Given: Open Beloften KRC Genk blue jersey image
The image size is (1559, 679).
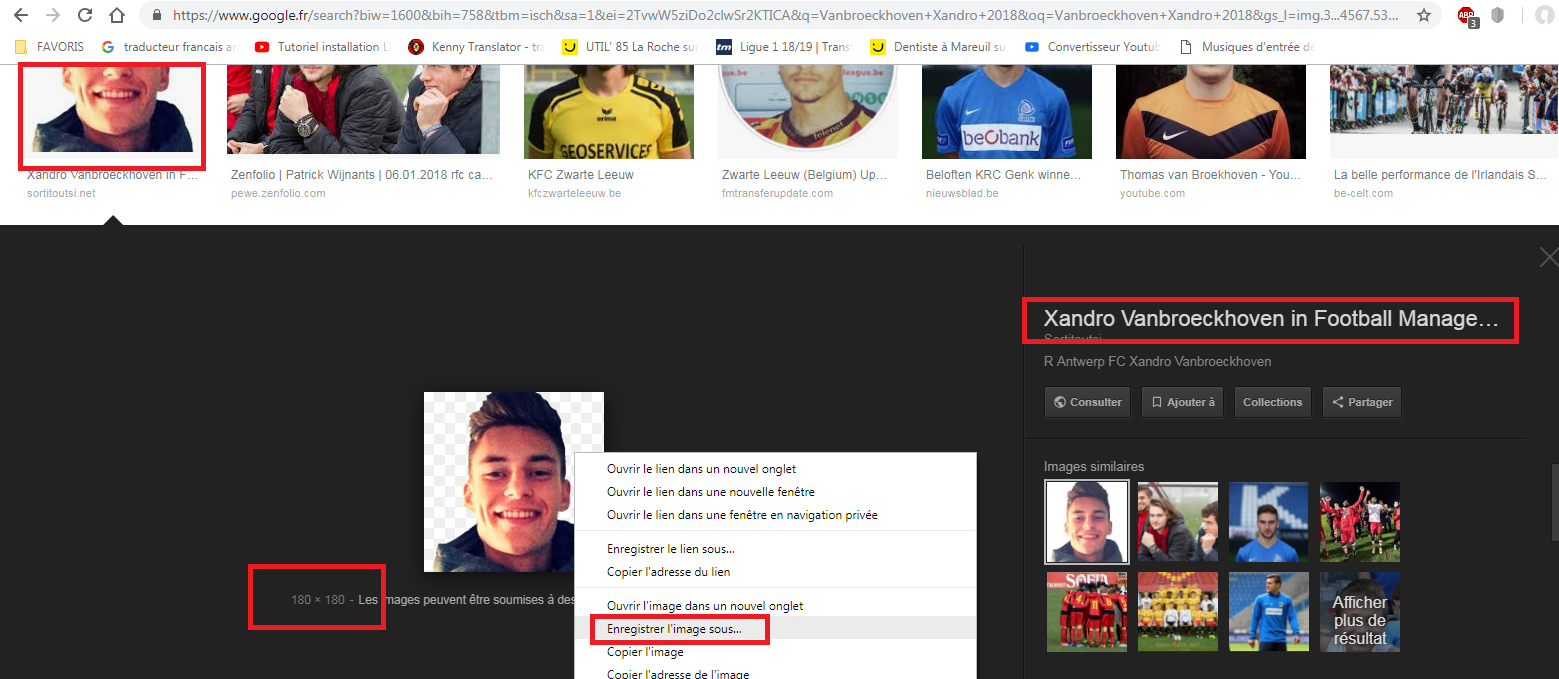Looking at the screenshot, I should (x=1007, y=111).
